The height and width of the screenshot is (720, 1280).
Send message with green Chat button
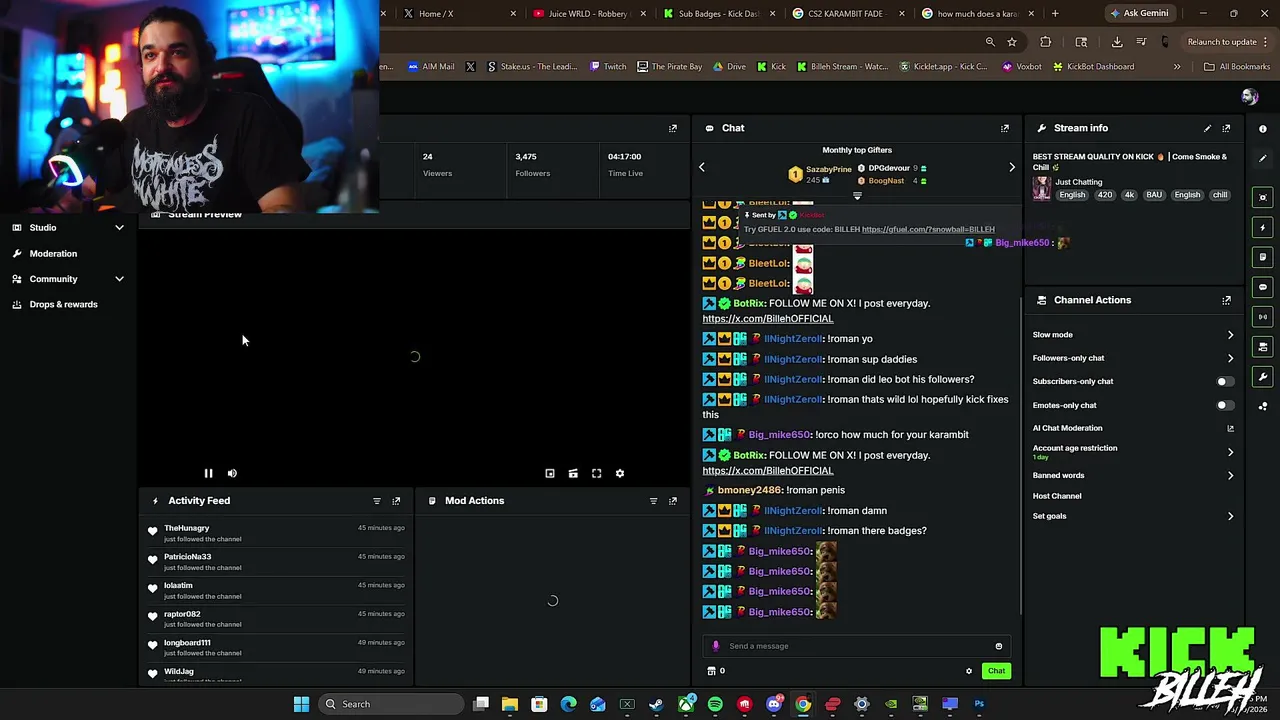coord(996,671)
